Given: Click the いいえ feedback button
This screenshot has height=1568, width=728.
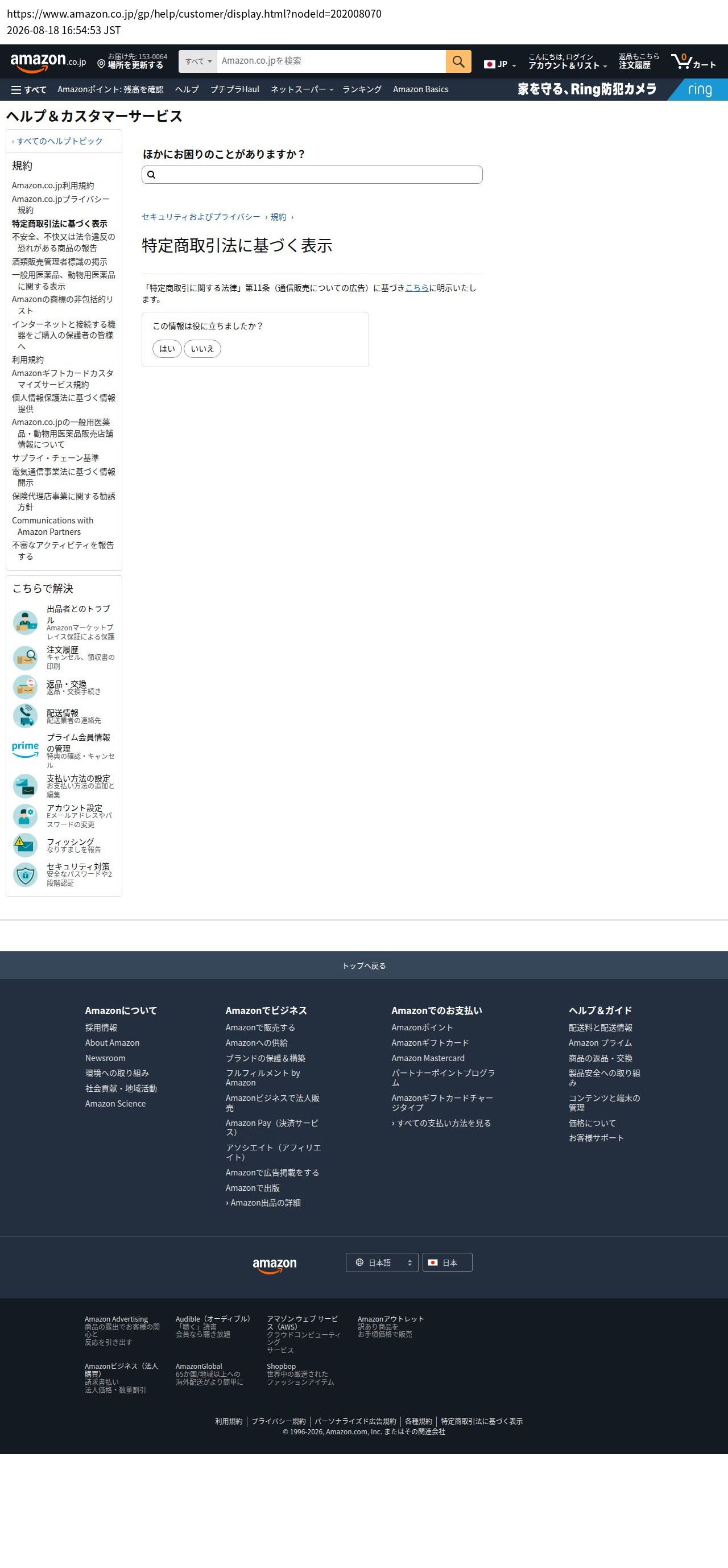Looking at the screenshot, I should (x=202, y=349).
